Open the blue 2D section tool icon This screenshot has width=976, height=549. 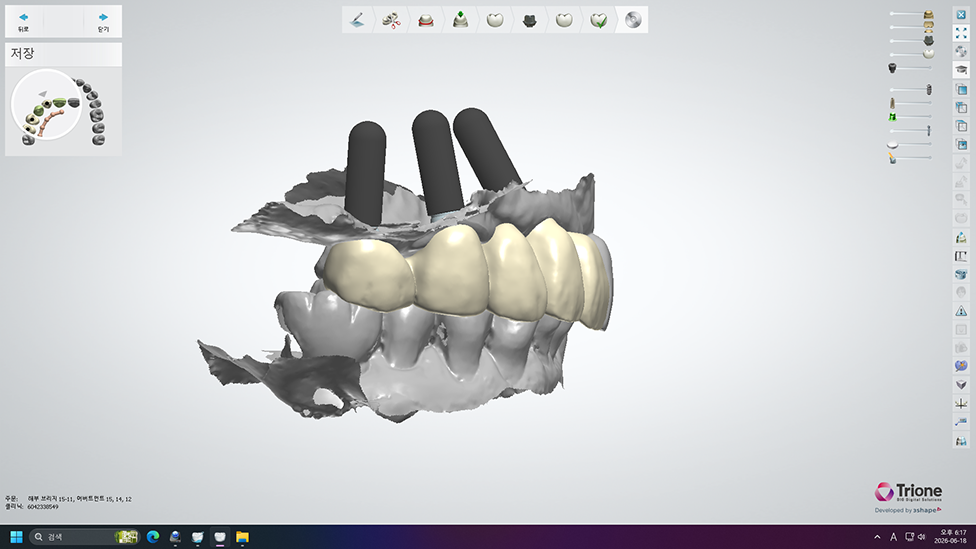961,422
